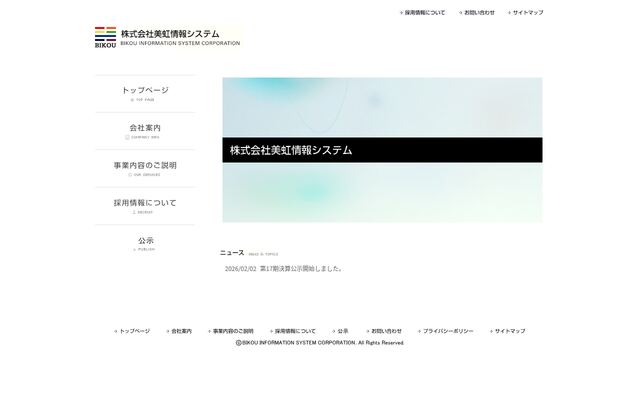Open お問い合わせ in the top header
The image size is (640, 400).
477,13
